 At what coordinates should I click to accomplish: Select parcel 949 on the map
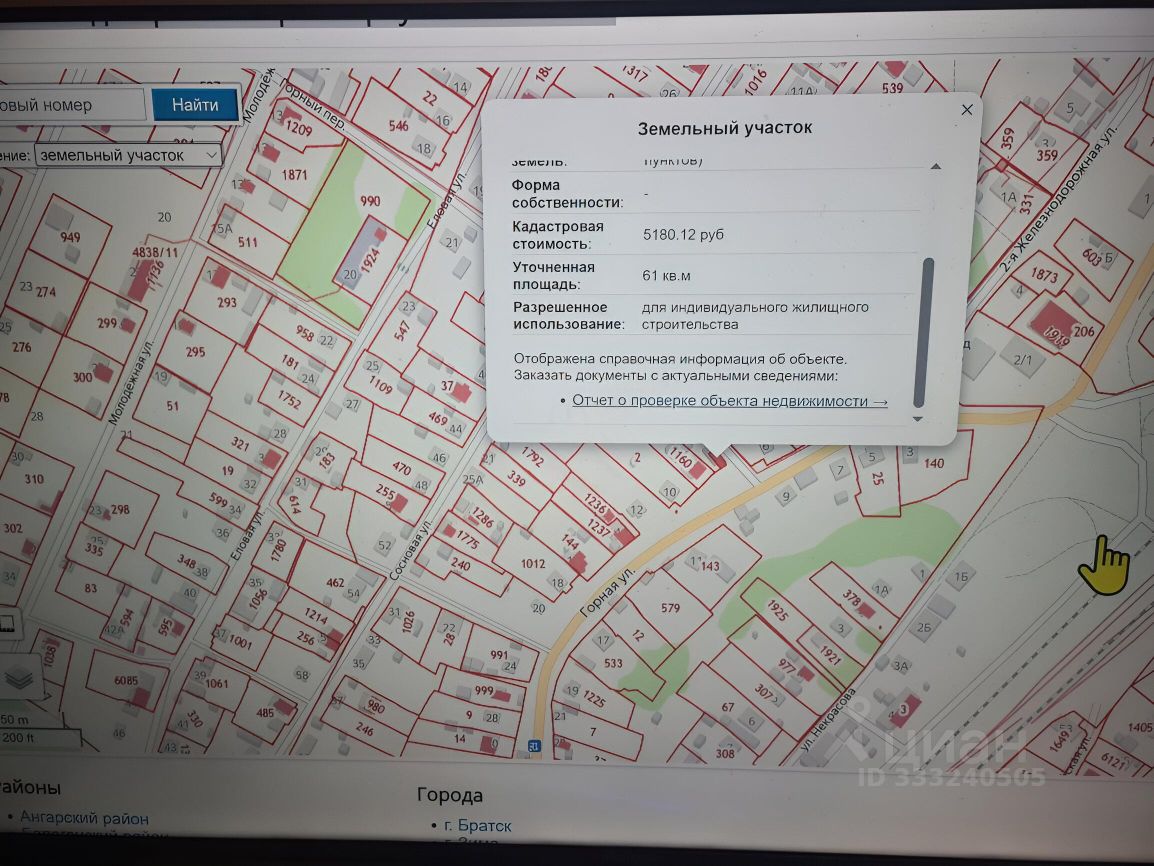tap(70, 237)
